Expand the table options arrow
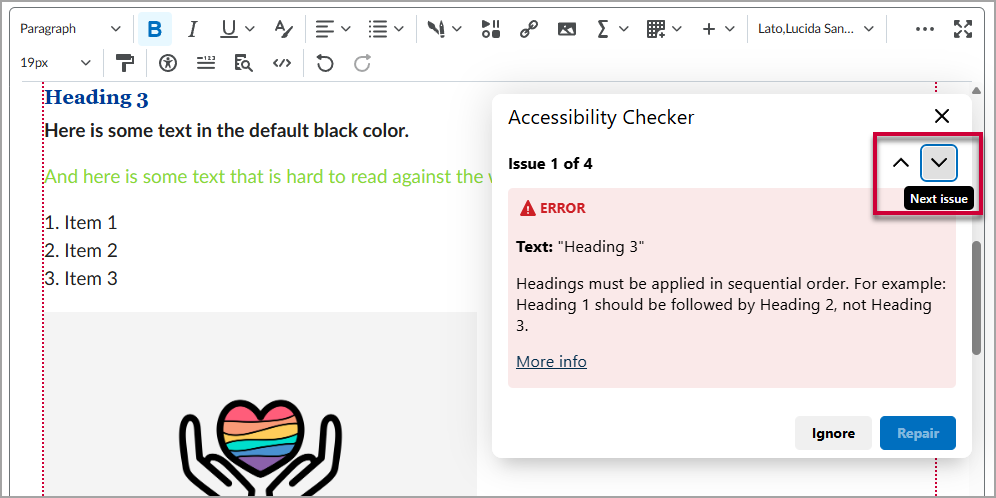This screenshot has width=996, height=498. tap(677, 29)
